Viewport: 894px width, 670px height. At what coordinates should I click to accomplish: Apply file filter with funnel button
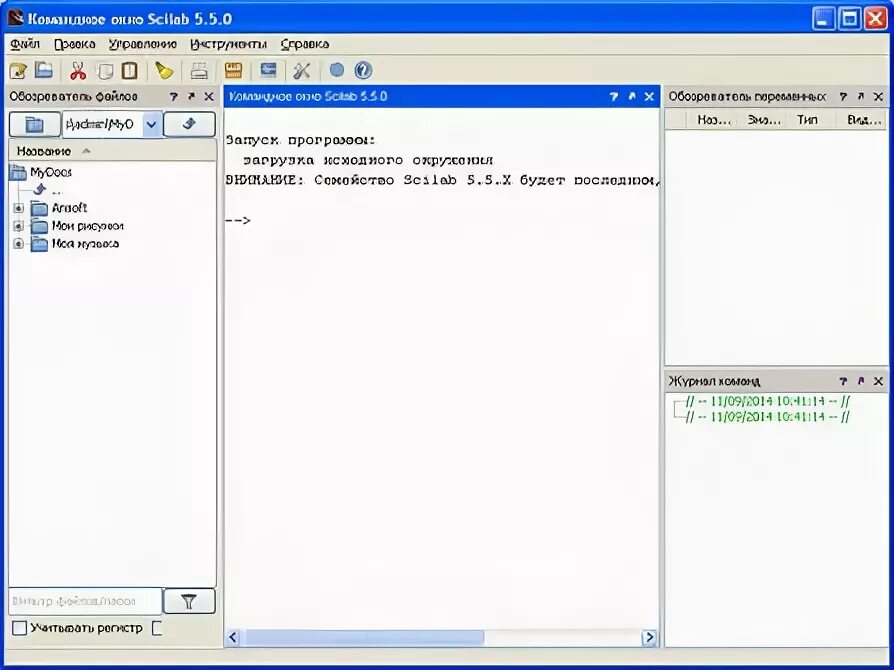click(189, 601)
